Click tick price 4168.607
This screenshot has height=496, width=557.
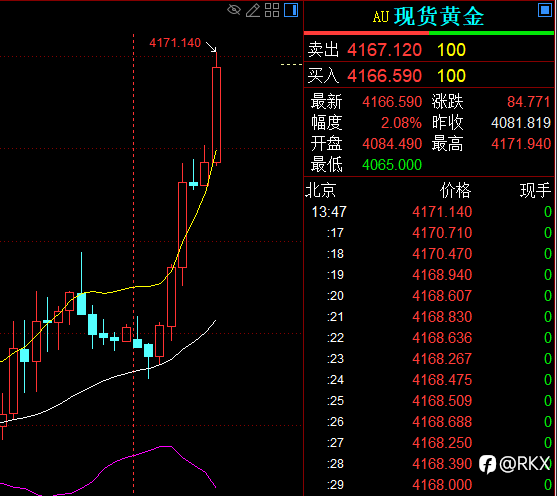442,296
